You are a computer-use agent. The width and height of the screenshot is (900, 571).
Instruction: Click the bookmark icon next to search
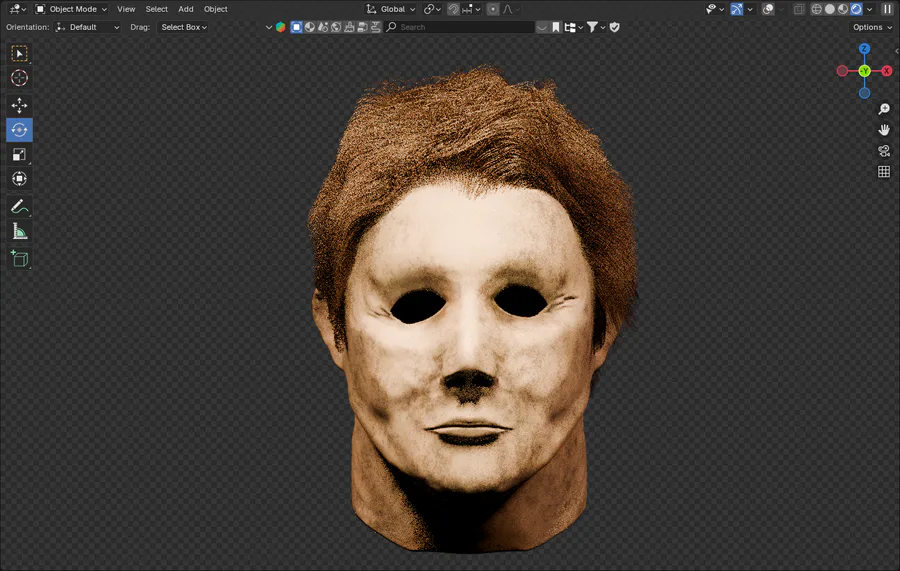coord(556,27)
